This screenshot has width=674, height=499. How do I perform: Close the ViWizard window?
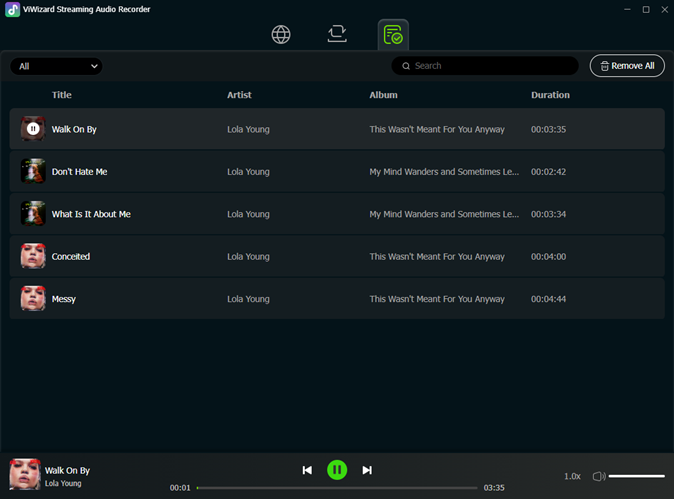pos(665,9)
